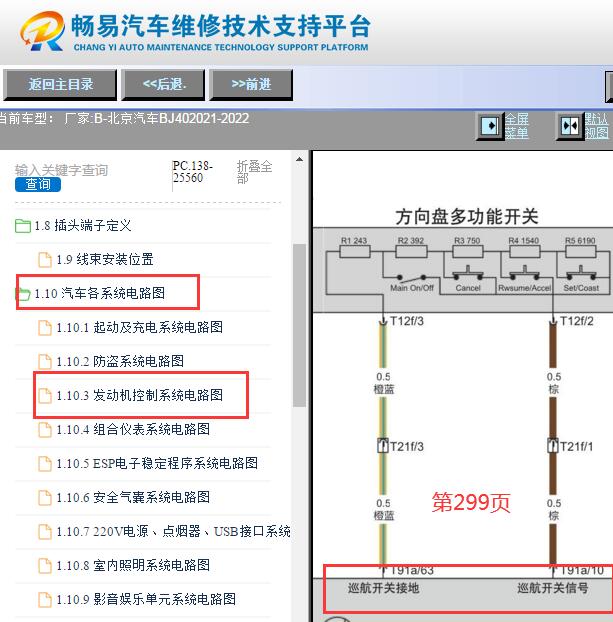613x622 pixels.
Task: Open 1.10.9 影音娱乐单元系统电路图
Action: click(x=146, y=599)
